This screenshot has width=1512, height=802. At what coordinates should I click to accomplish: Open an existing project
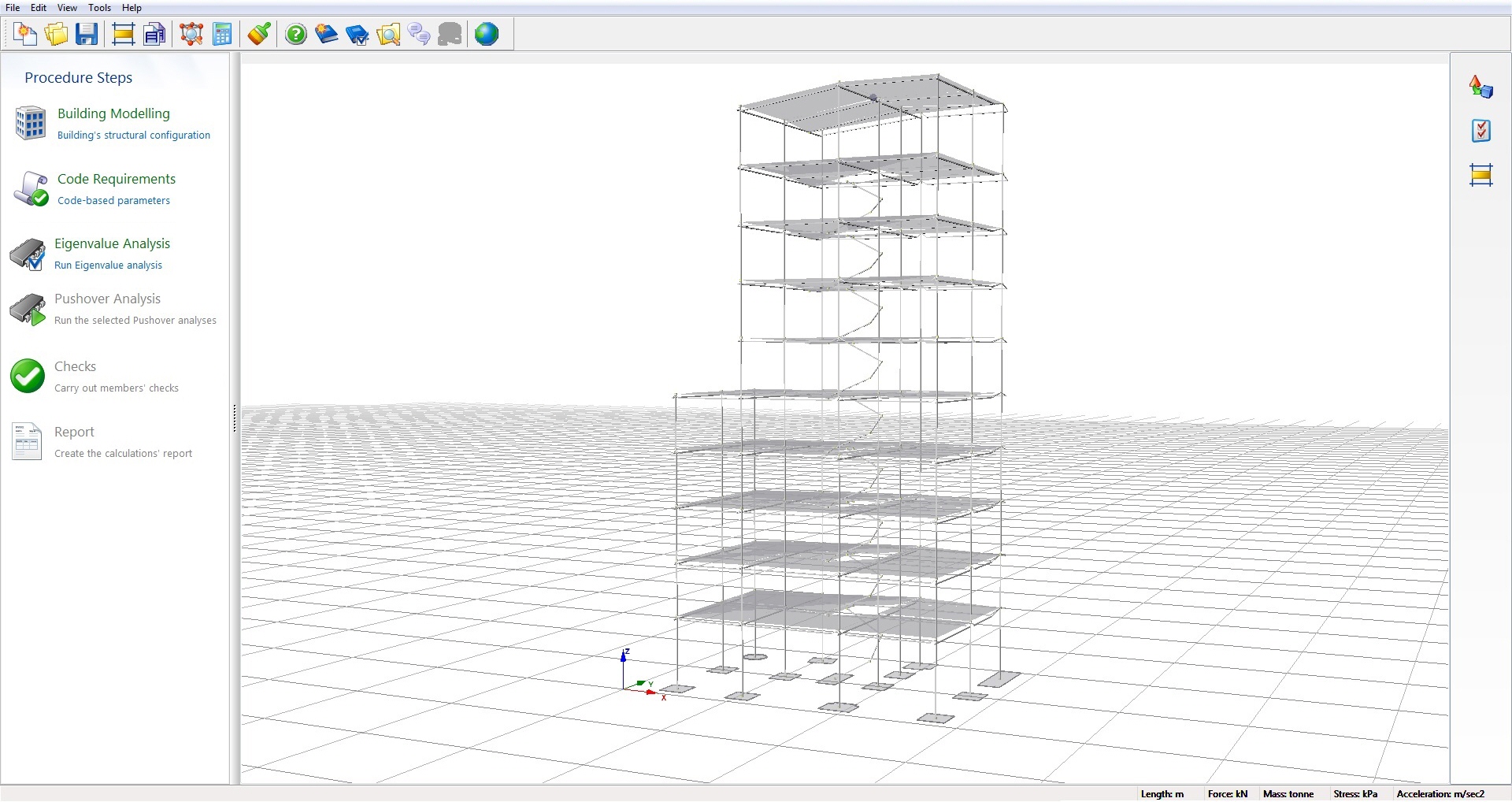point(55,34)
